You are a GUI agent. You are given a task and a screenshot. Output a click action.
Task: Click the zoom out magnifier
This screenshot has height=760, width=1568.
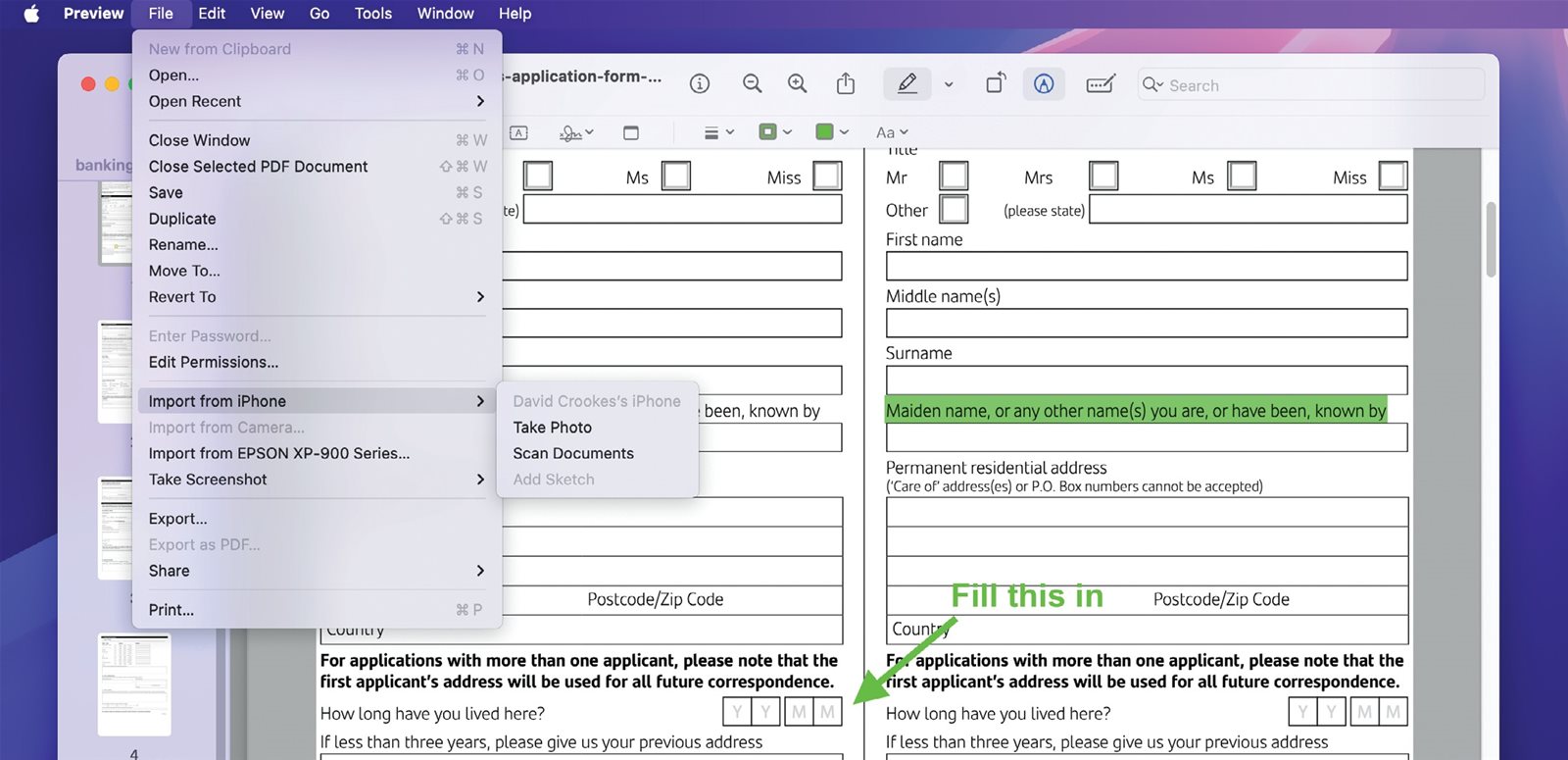point(752,84)
